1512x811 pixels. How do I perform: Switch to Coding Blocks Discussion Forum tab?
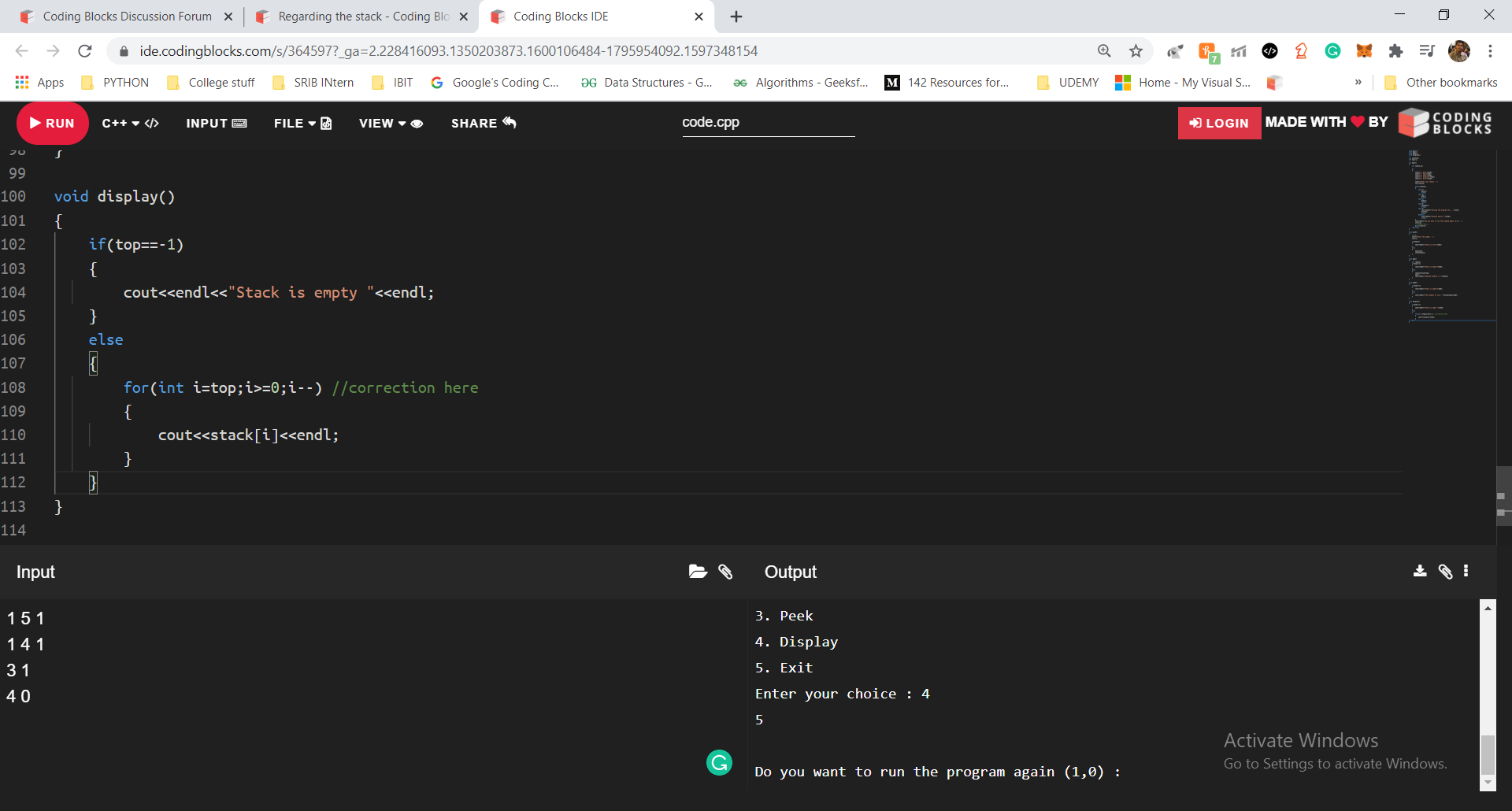tap(126, 17)
